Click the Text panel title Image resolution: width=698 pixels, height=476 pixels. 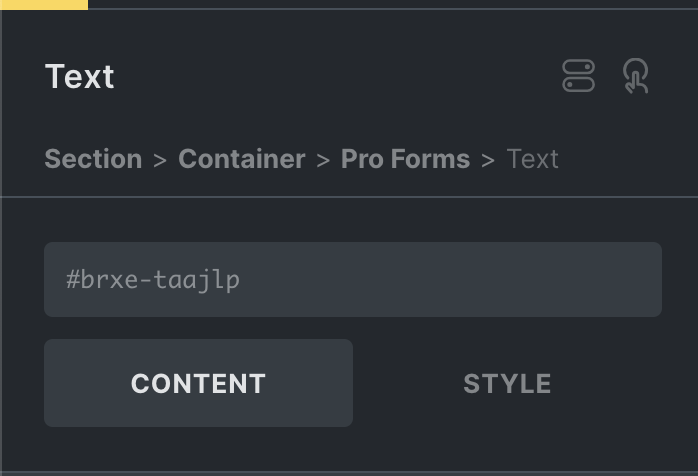(x=80, y=77)
